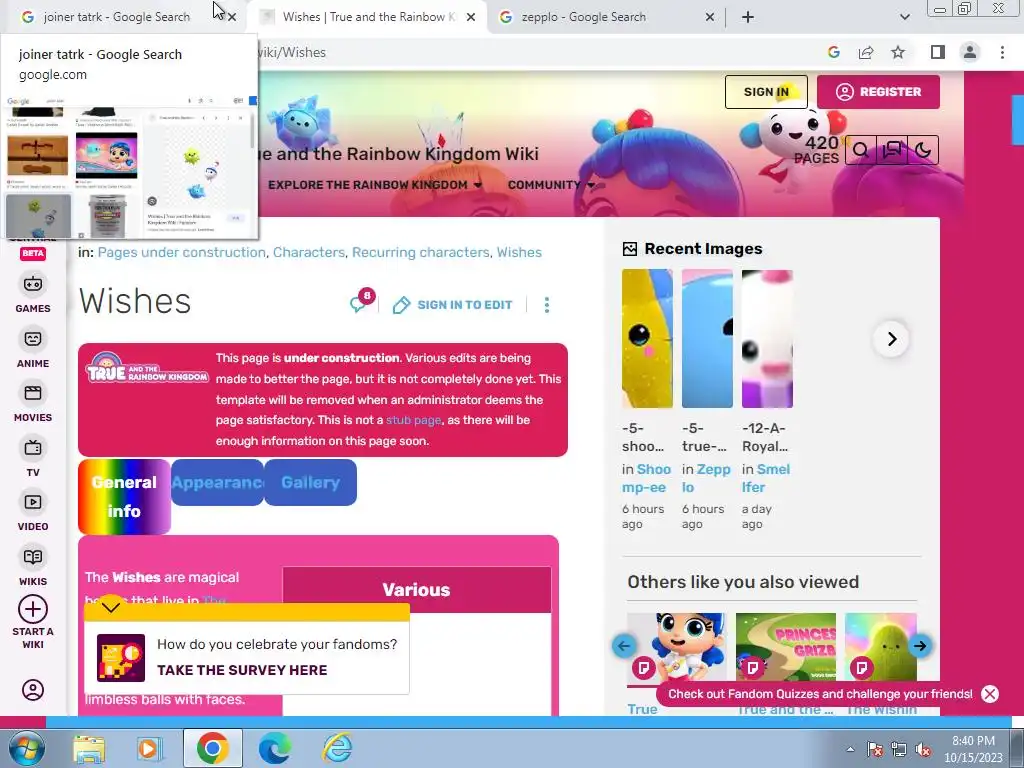Expand the Explore the Rainbow Kingdom menu
1024x768 pixels.
point(375,185)
